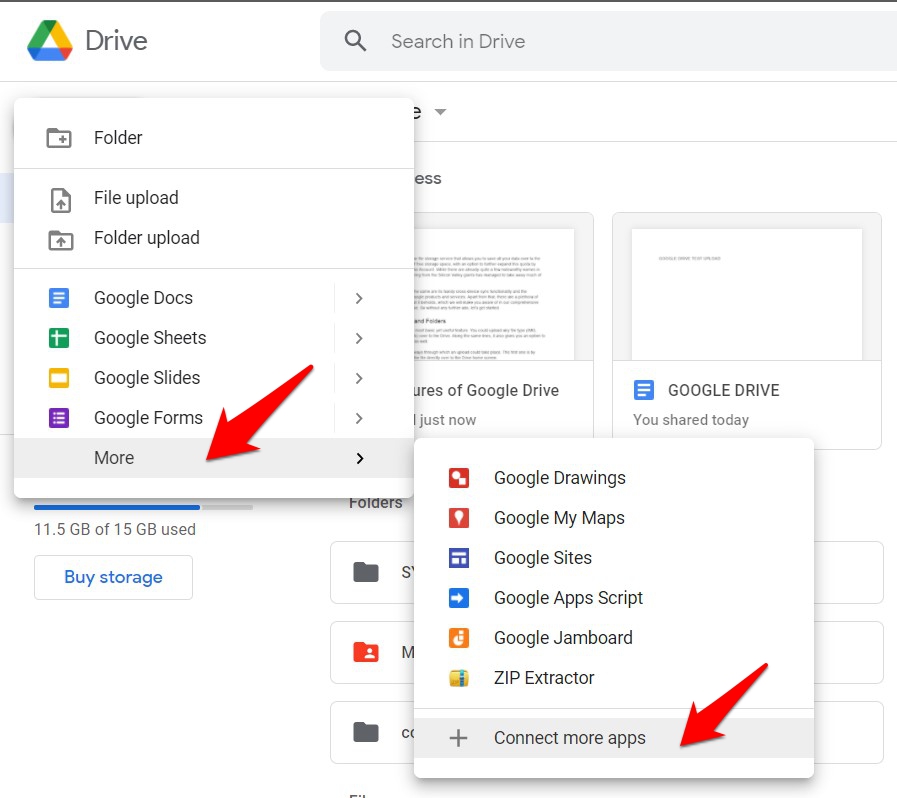Click the search magnifier icon
The height and width of the screenshot is (798, 897).
pyautogui.click(x=355, y=41)
